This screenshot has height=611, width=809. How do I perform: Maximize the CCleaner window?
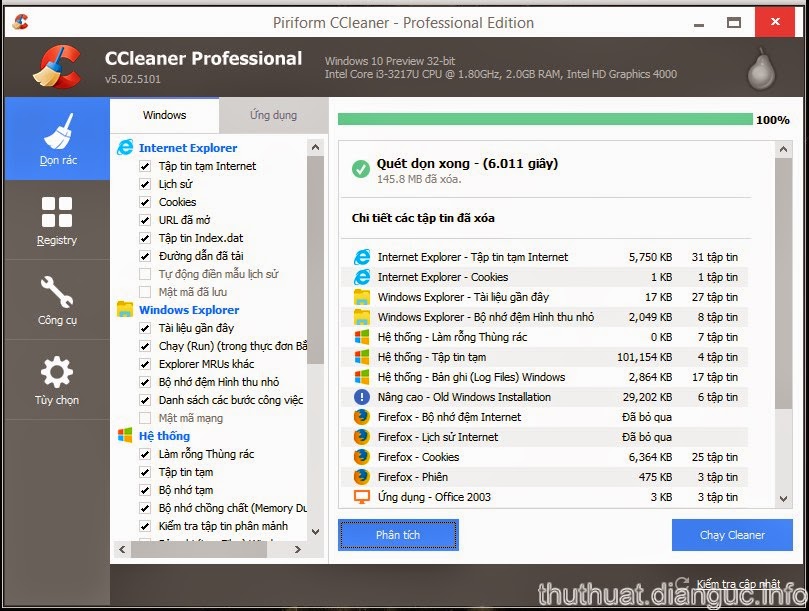click(x=734, y=22)
